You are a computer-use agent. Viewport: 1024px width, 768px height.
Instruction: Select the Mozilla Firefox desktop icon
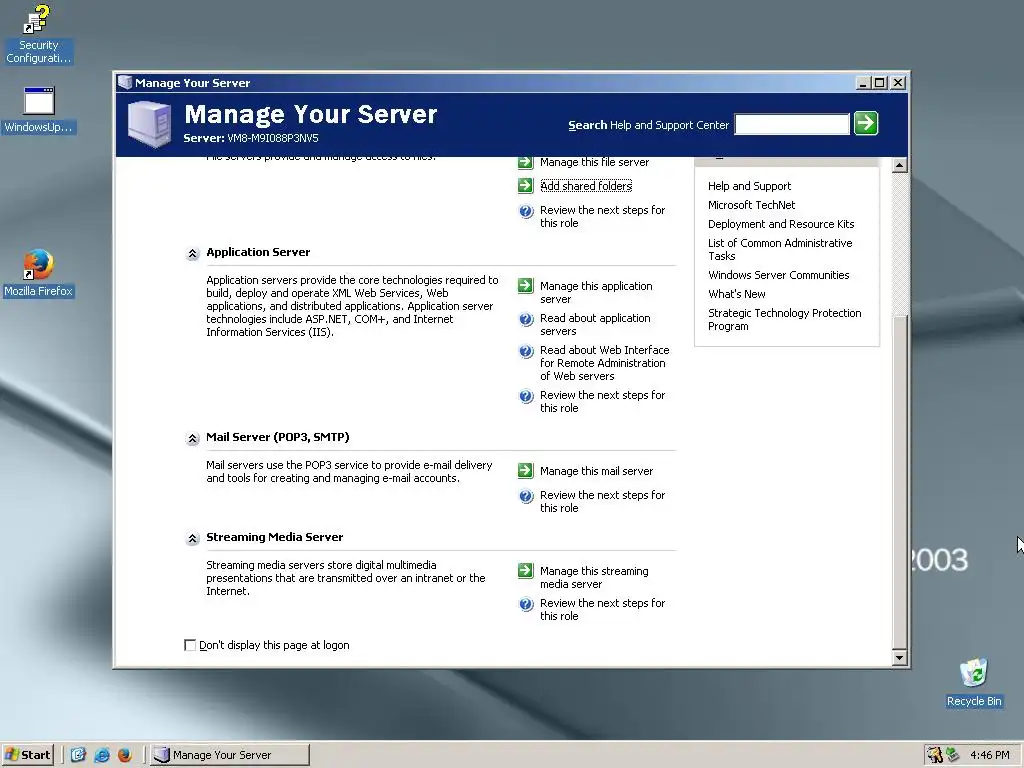(38, 273)
